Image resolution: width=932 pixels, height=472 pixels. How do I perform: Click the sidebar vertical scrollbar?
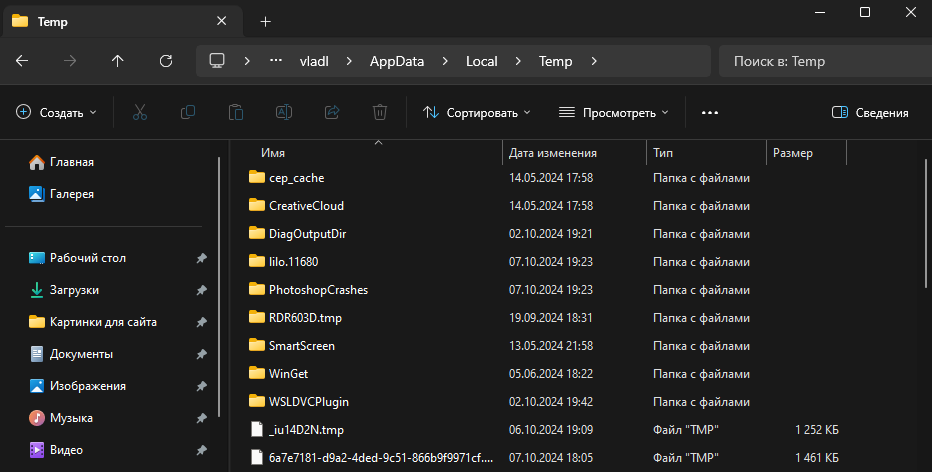[x=219, y=287]
